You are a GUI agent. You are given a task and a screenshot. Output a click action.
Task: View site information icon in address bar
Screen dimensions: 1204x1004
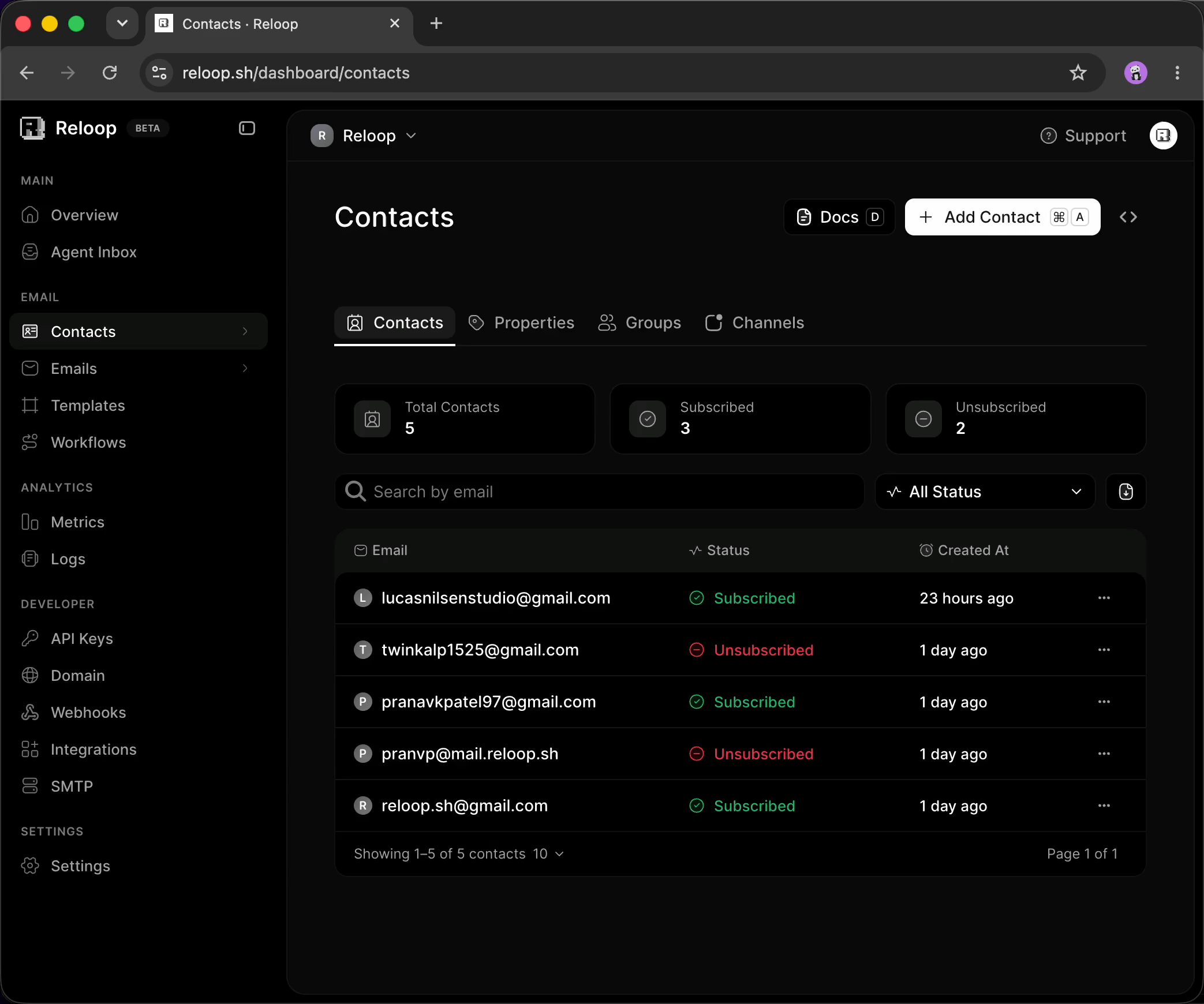(159, 73)
